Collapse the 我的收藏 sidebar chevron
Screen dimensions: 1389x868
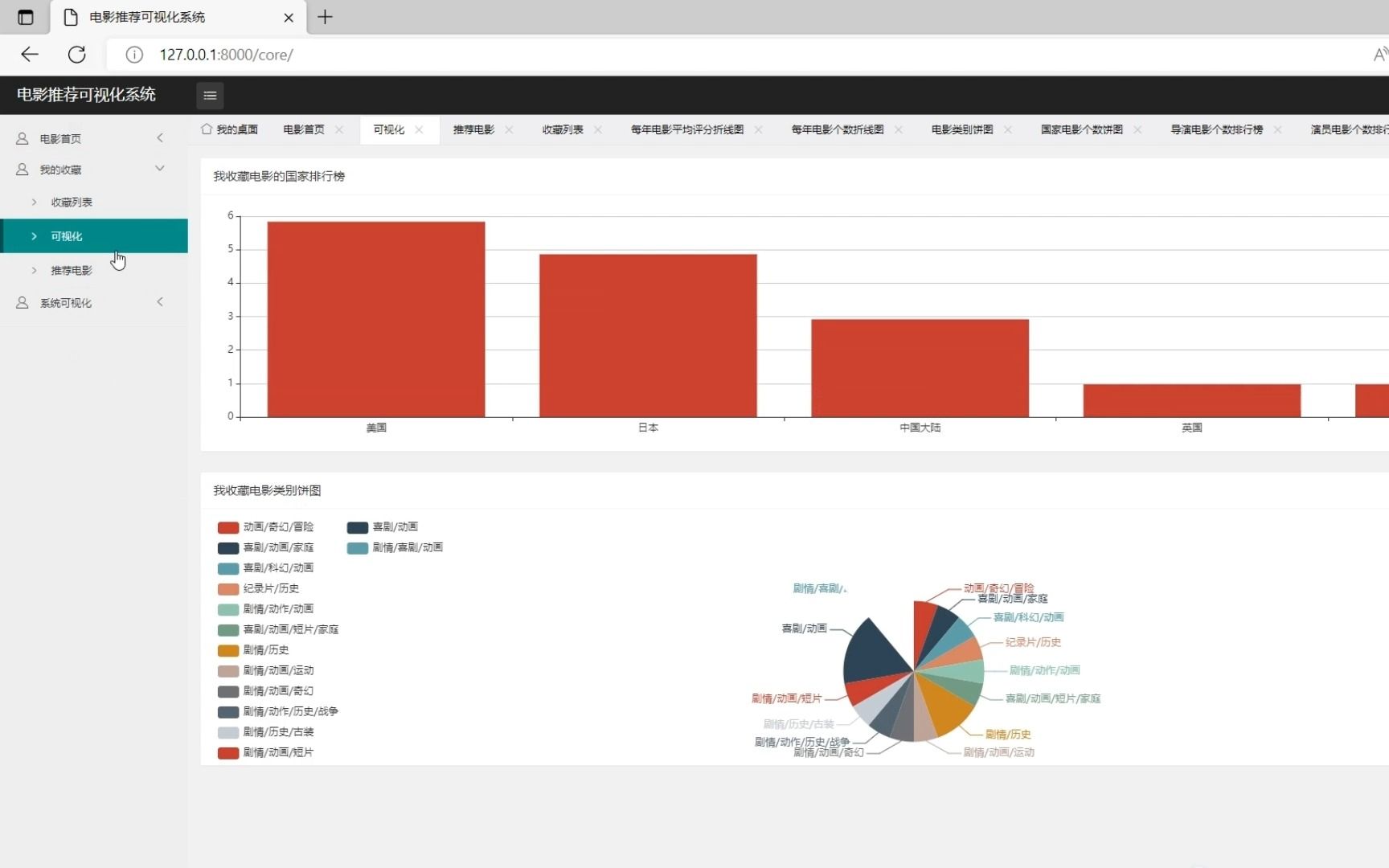pos(160,168)
